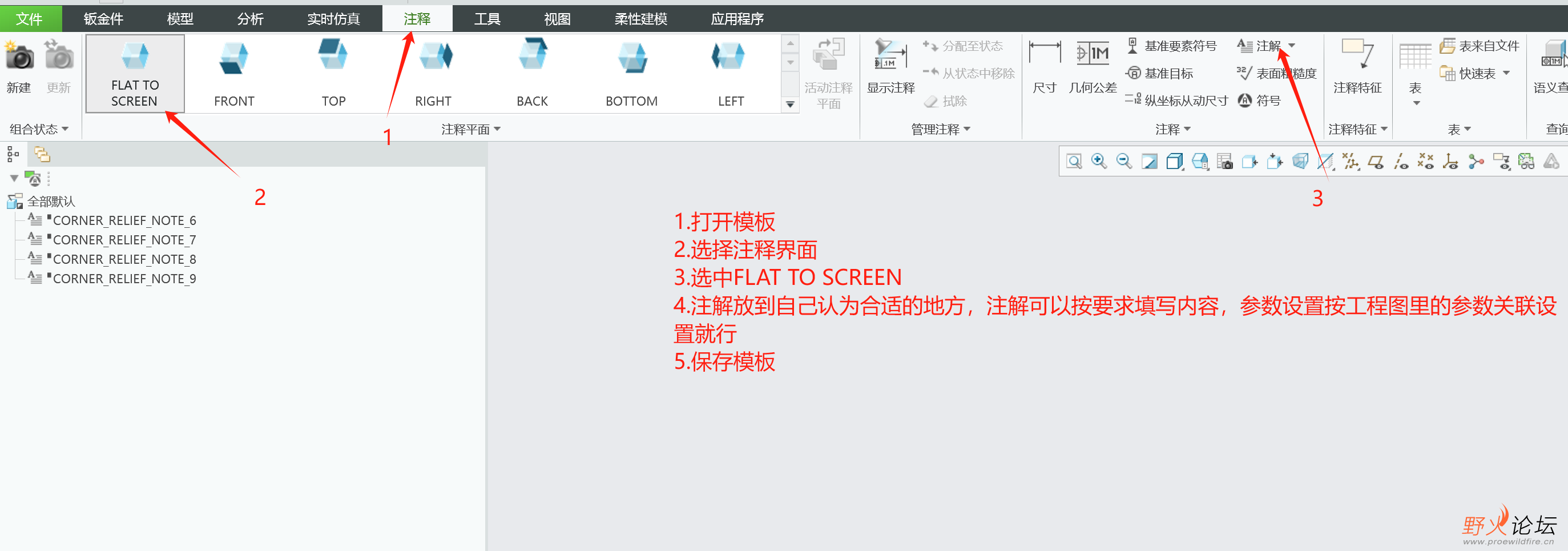Click the Refit magnifier icon in graphics toolbar
This screenshot has width=1568, height=551.
click(x=1074, y=162)
